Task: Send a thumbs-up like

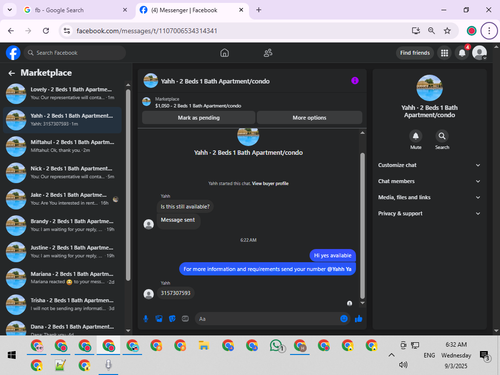Action: pyautogui.click(x=359, y=319)
